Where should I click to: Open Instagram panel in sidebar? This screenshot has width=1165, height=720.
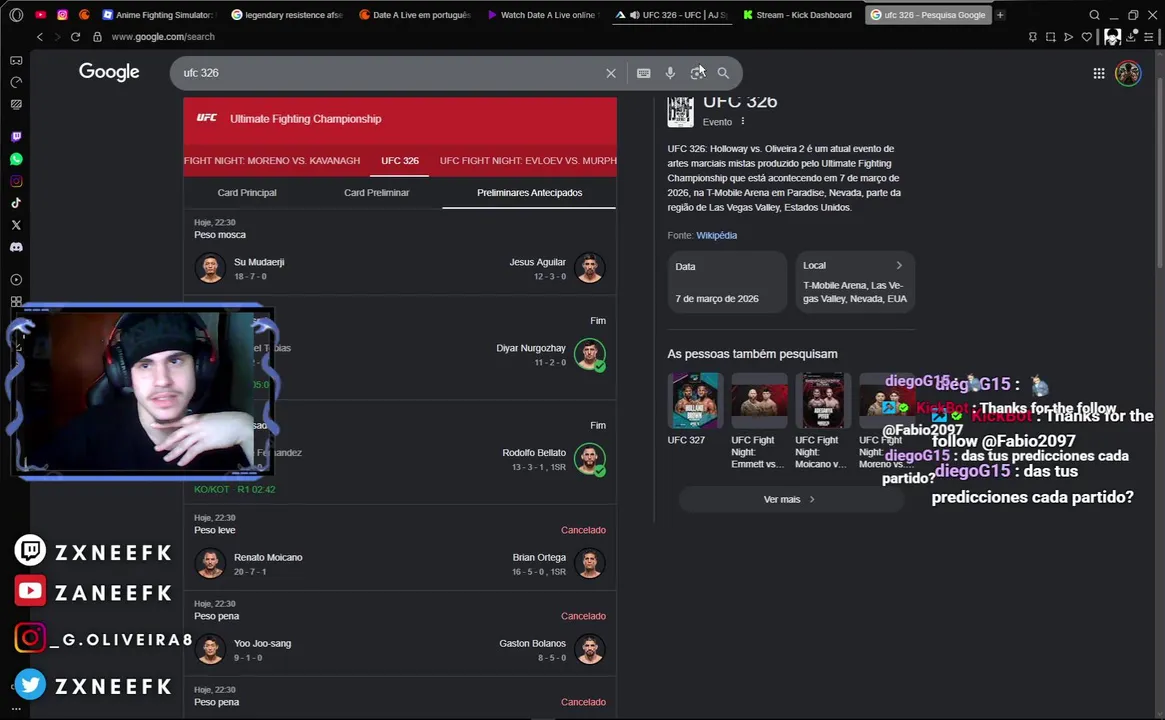[16, 181]
